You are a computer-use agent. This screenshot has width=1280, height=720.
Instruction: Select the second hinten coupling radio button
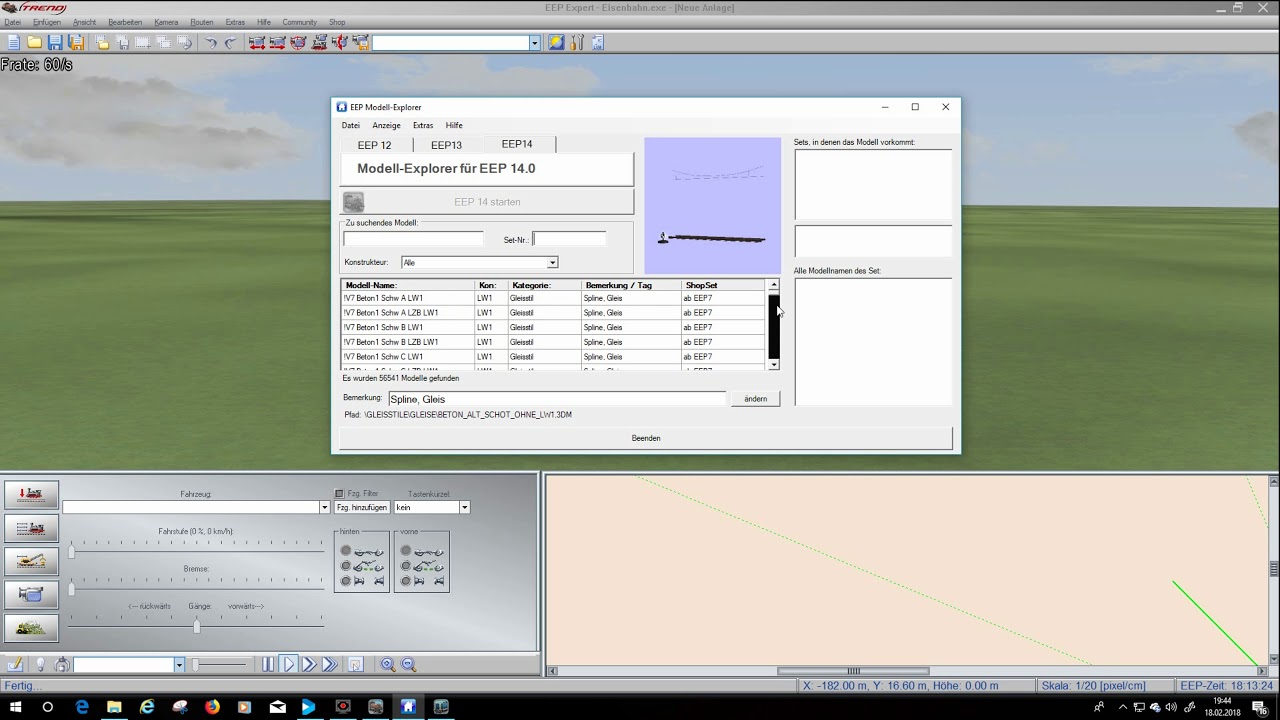tap(346, 566)
